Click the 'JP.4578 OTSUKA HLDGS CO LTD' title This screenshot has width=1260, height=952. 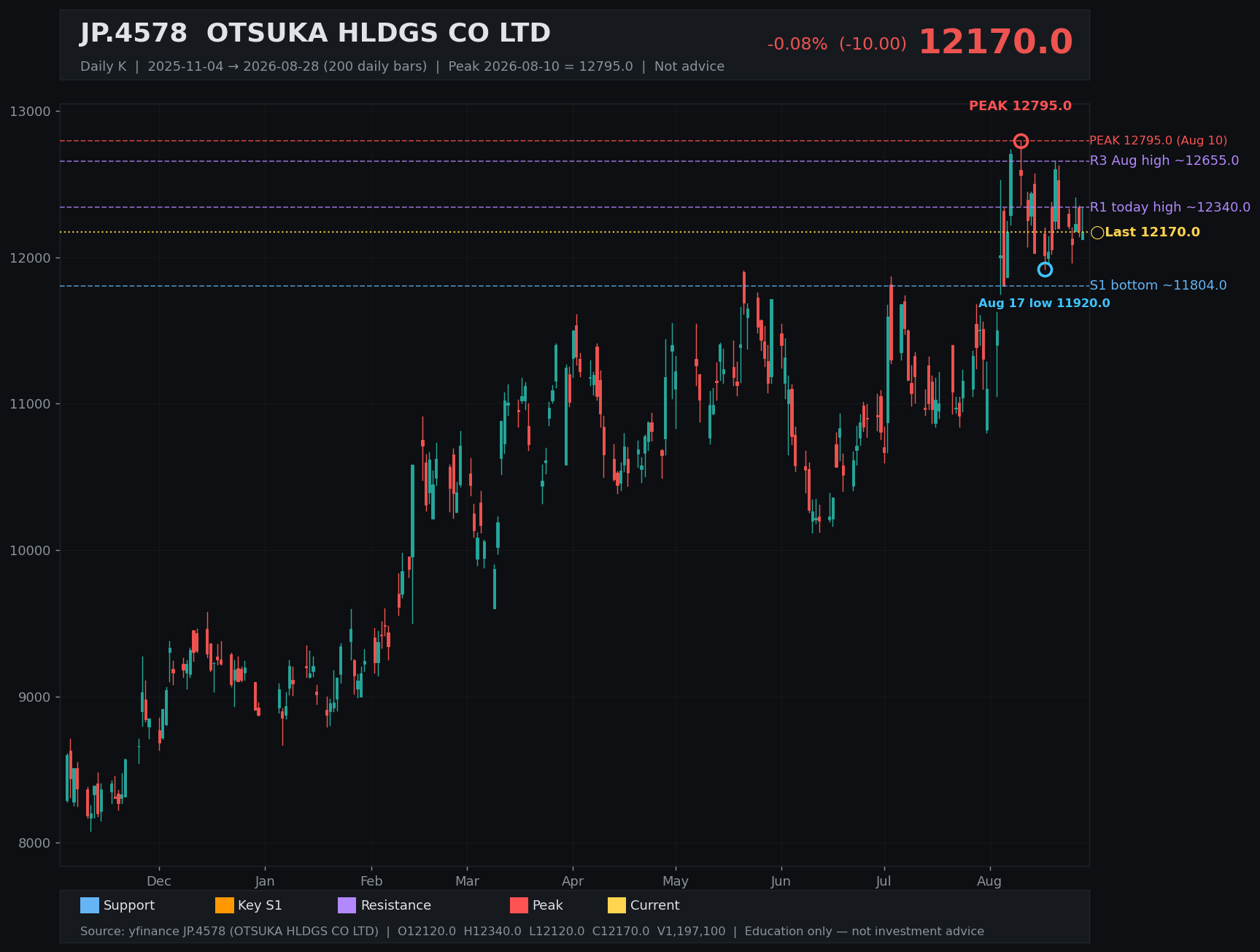tap(315, 34)
